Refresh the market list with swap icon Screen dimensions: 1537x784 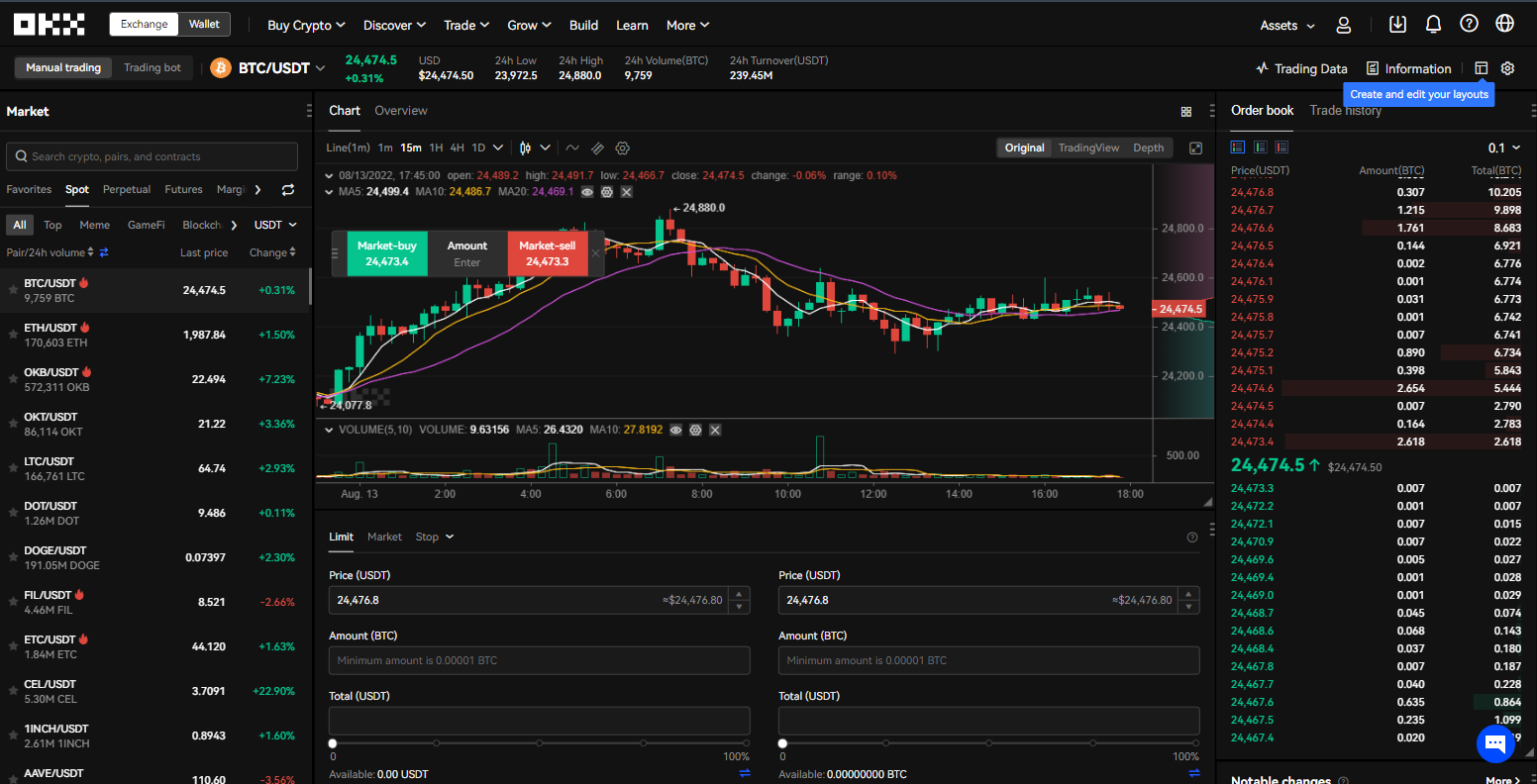[x=288, y=189]
